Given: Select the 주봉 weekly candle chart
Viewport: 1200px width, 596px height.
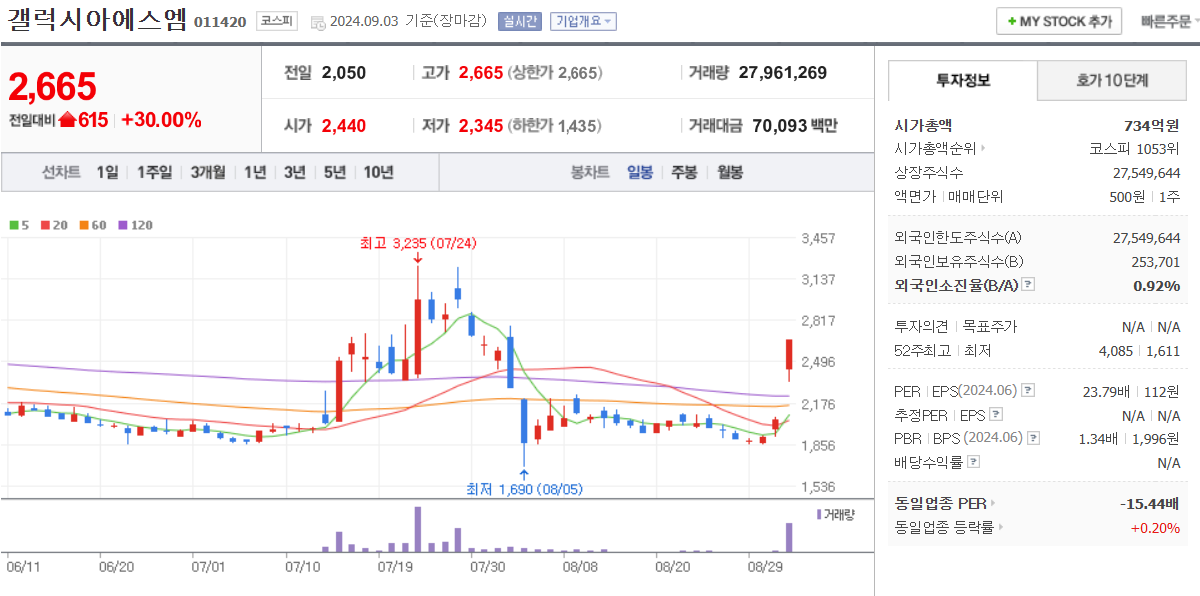Looking at the screenshot, I should [x=684, y=172].
